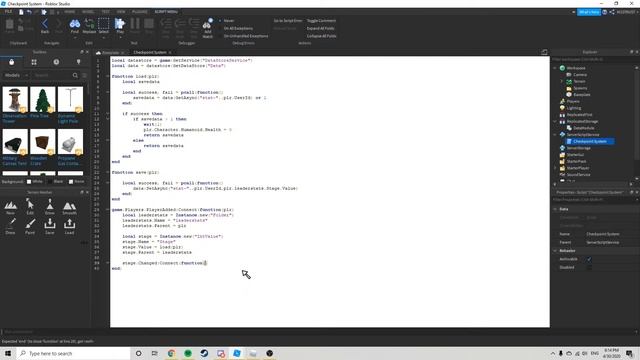Open Steam from the taskbar
Screen dimensions: 640x360
click(204, 353)
